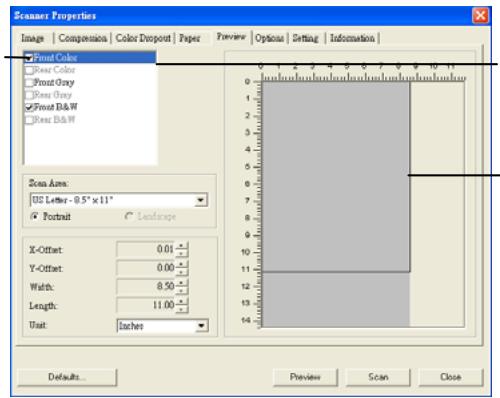Image resolution: width=500 pixels, height=398 pixels.
Task: Open the Options tab
Action: click(x=269, y=38)
